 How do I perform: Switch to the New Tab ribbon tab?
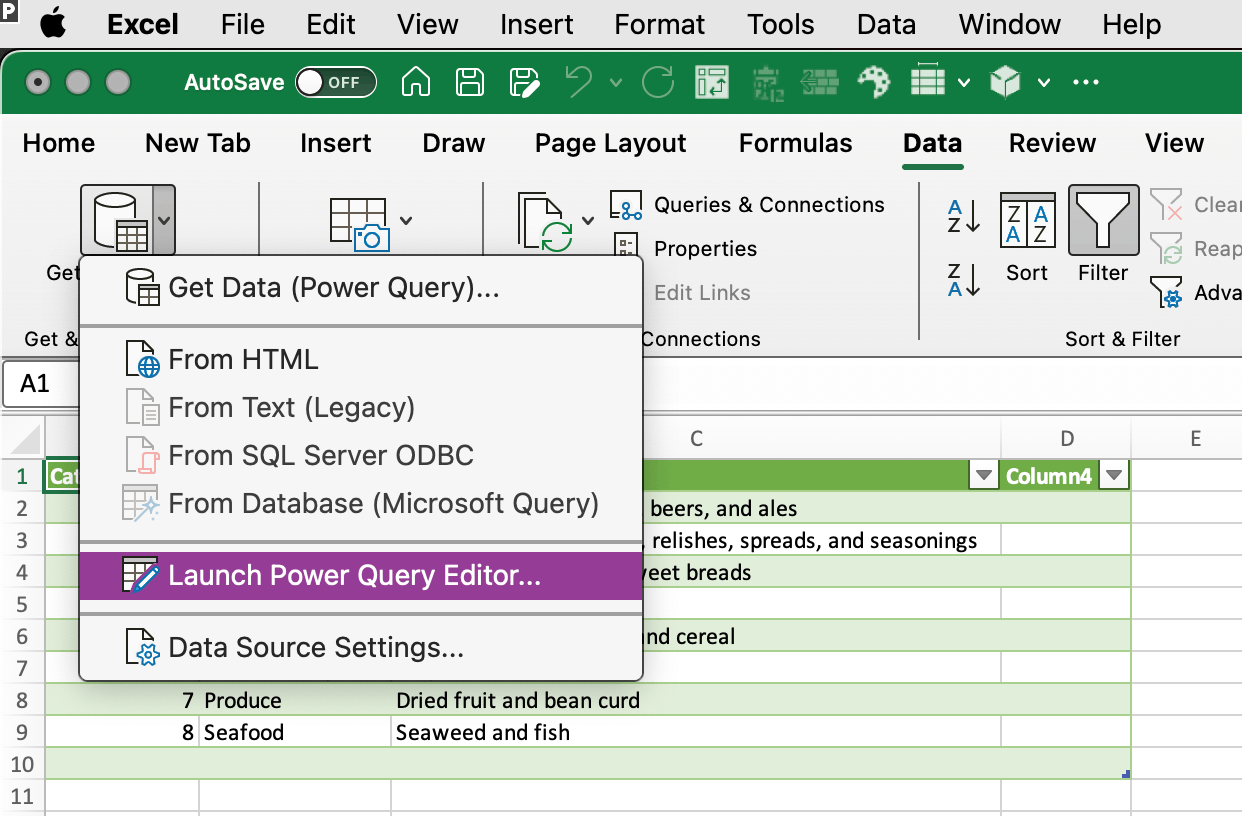point(198,143)
